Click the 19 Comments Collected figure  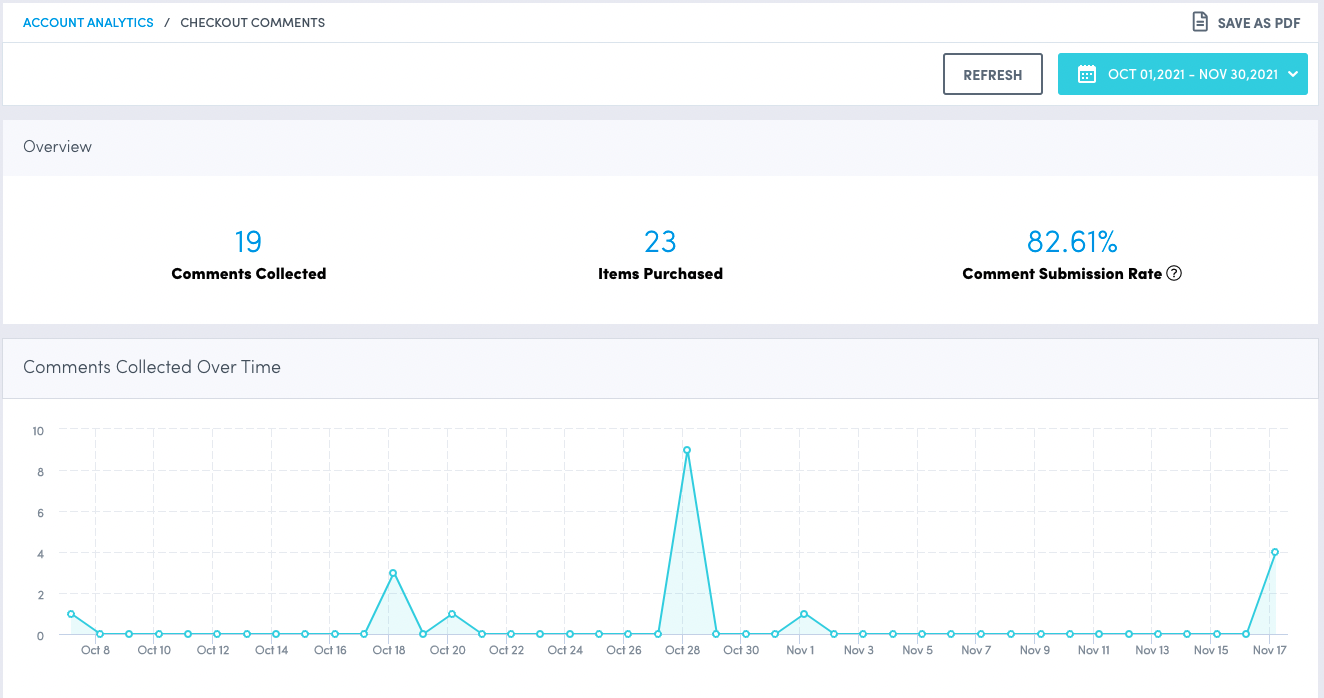click(x=248, y=242)
